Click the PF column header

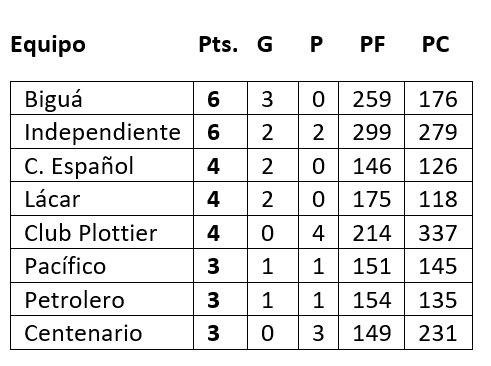[x=372, y=44]
